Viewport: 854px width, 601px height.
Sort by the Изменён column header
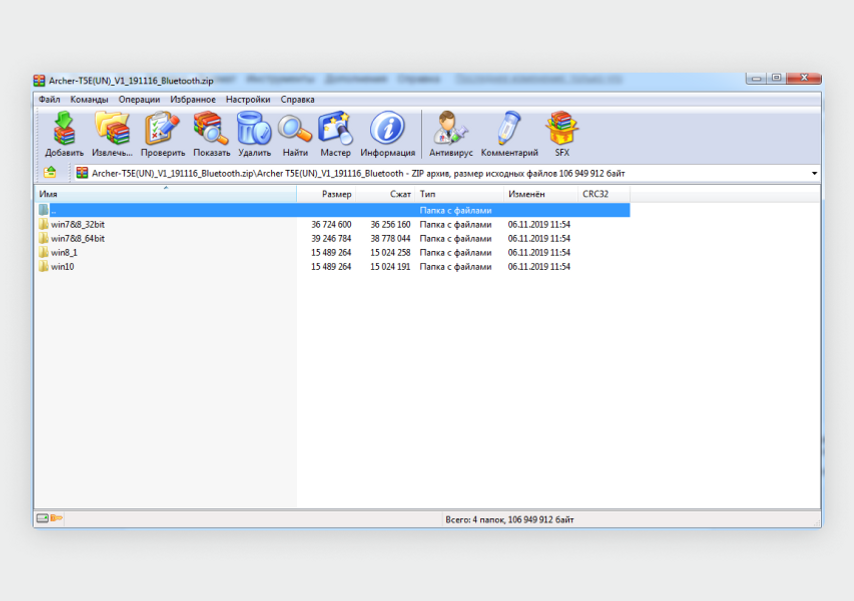point(541,194)
